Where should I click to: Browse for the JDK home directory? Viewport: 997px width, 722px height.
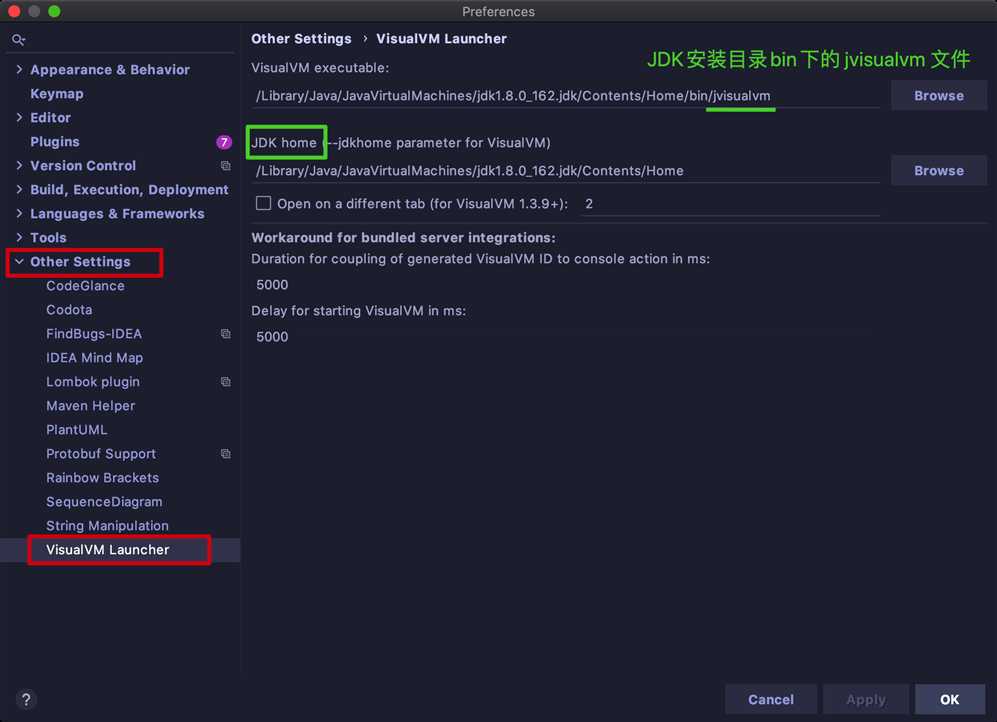[x=939, y=170]
